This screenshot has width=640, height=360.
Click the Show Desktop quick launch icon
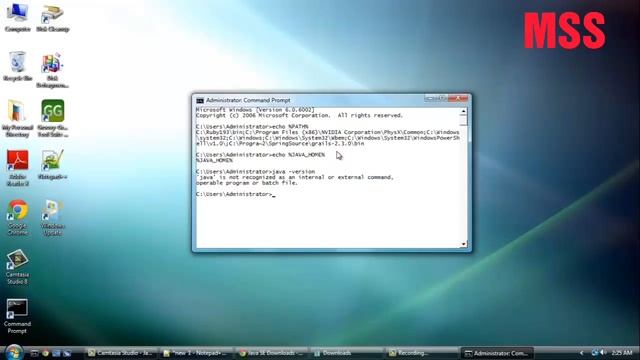pos(35,353)
